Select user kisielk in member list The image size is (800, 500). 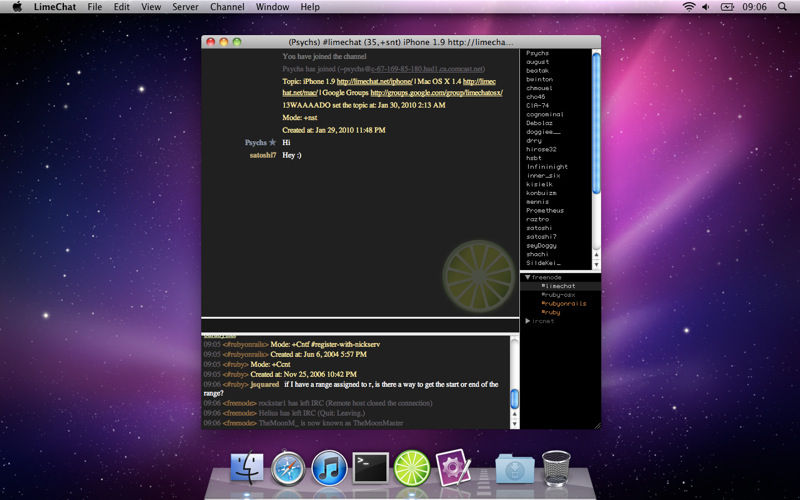coord(539,184)
